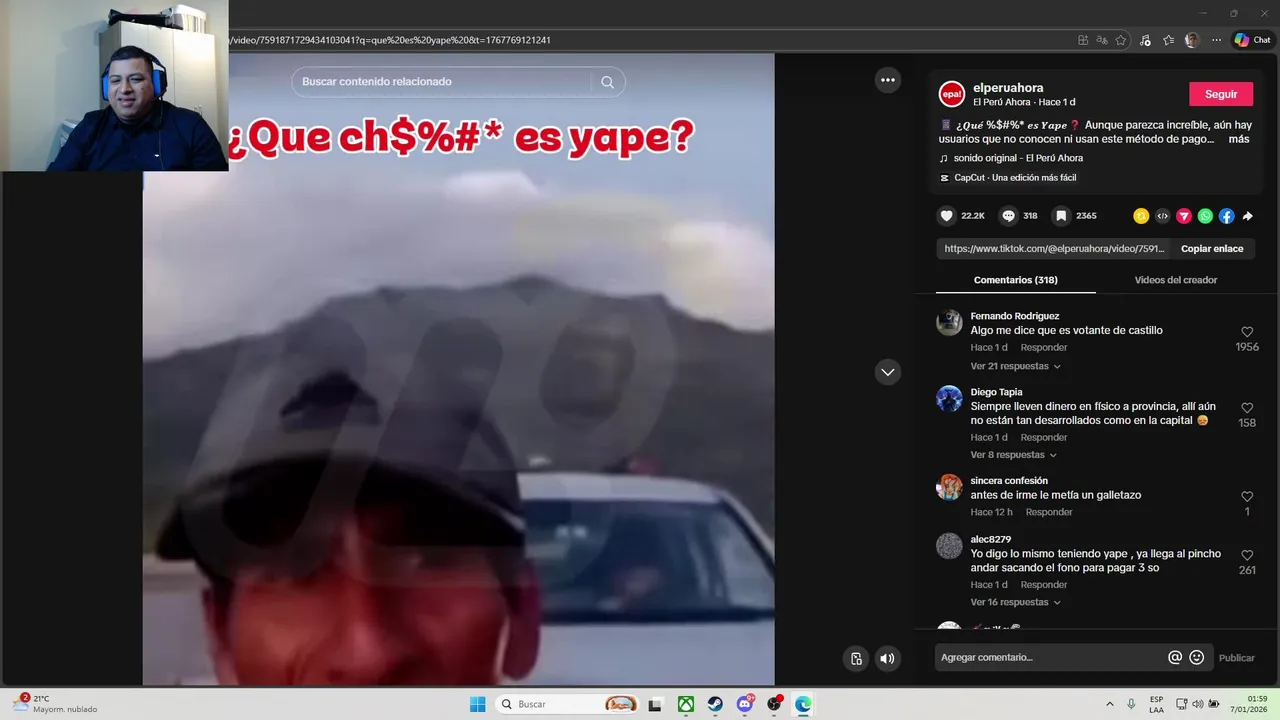Open favorites list icon in toolbar
This screenshot has height=720, width=1280.
tap(1168, 40)
